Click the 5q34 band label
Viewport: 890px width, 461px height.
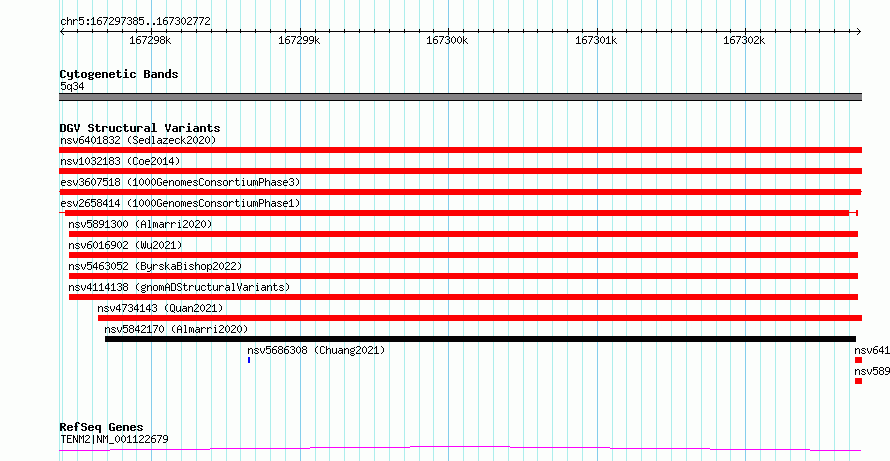pos(72,87)
